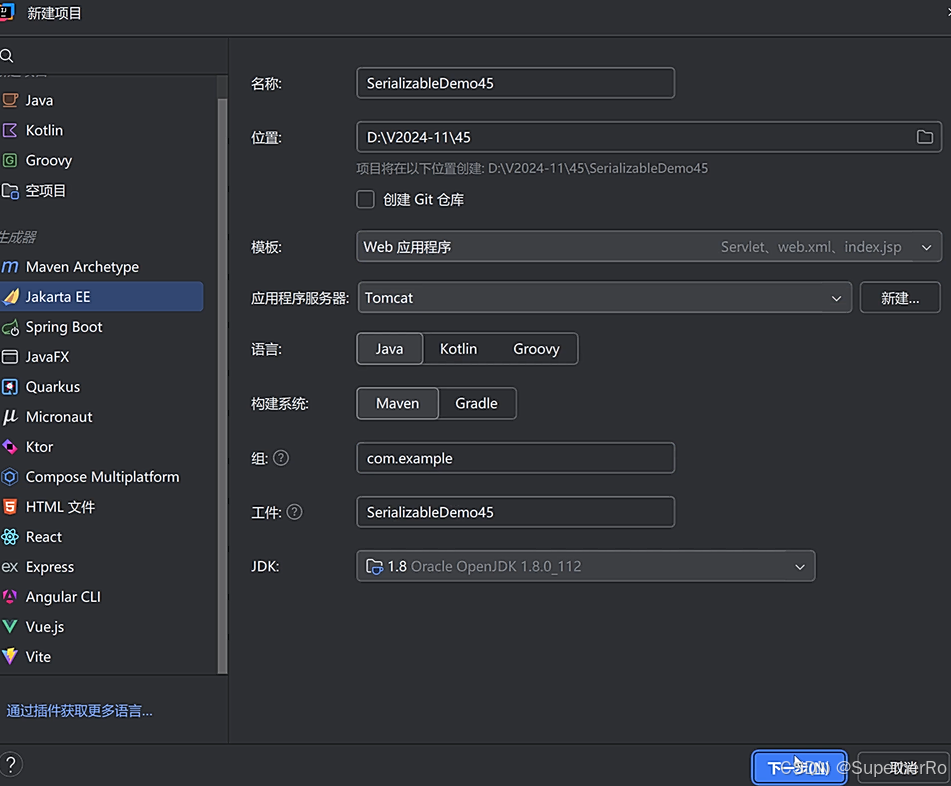Expand the JDK 1.8 selection dropdown
The image size is (951, 786).
pyautogui.click(x=585, y=566)
